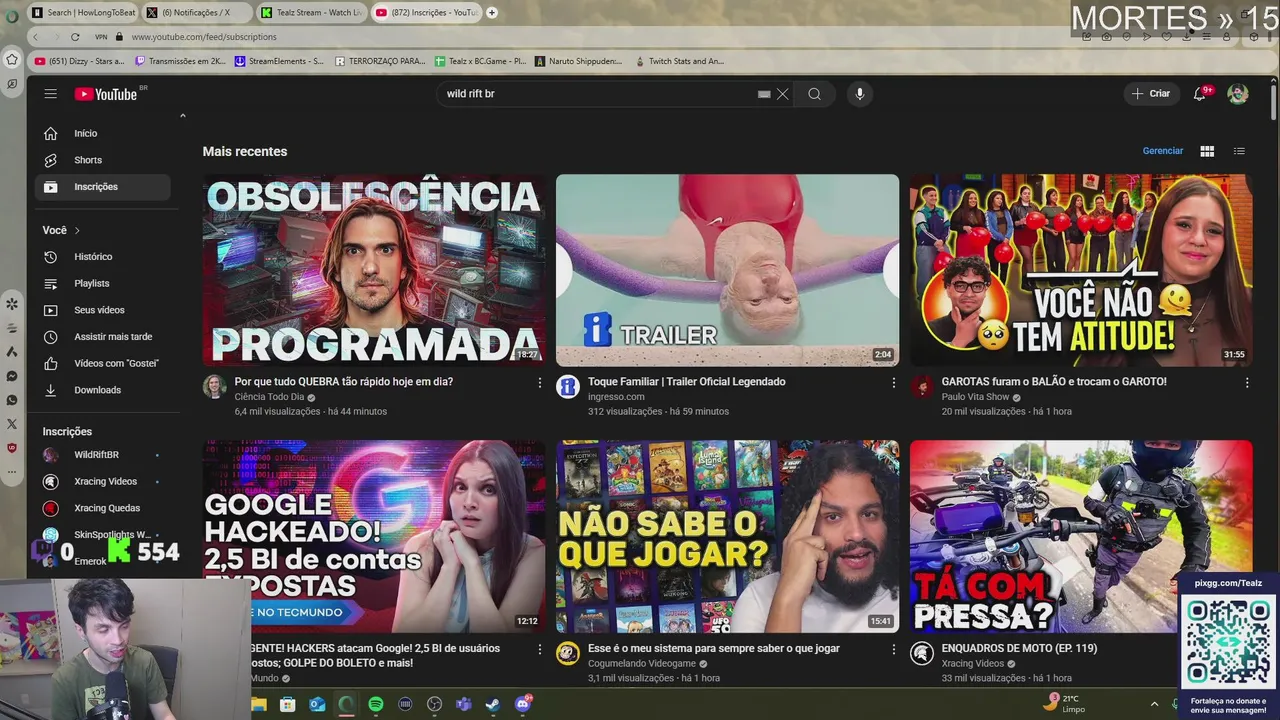Open options for "Por que tudo QUEBRA" video
The image size is (1280, 720).
pos(540,383)
